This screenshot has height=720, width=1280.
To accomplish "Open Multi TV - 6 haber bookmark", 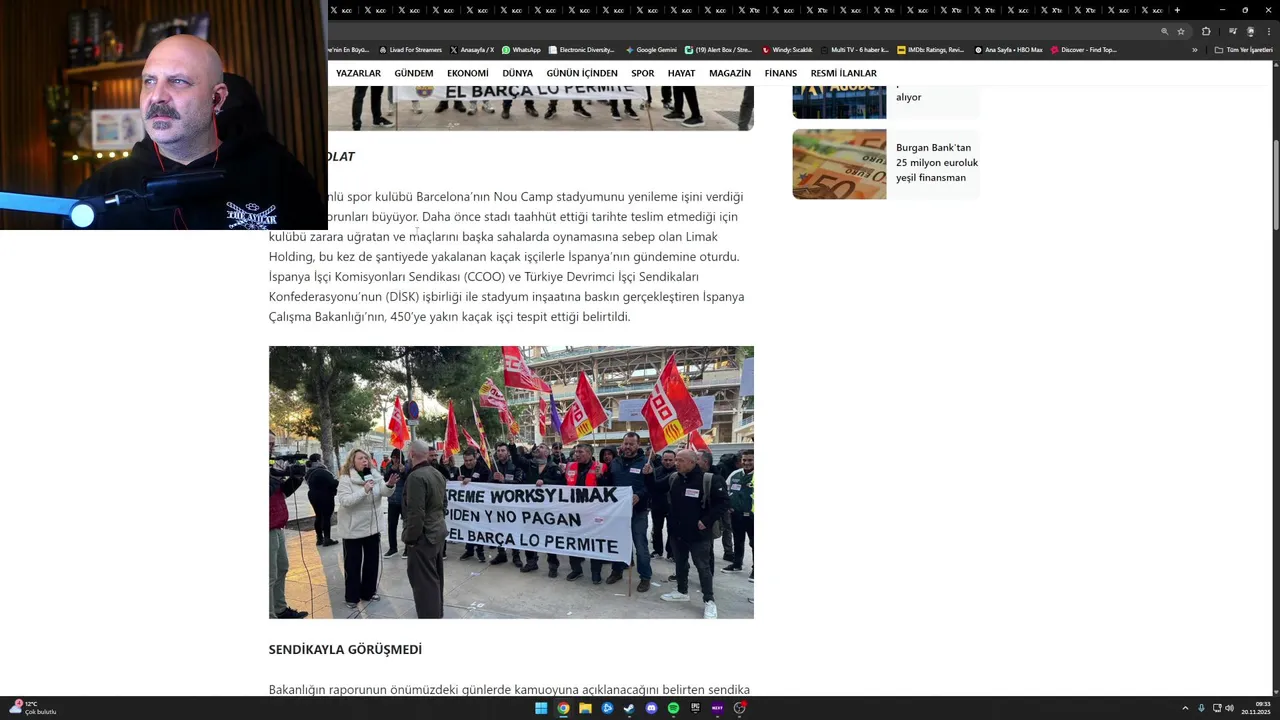I will (x=854, y=50).
